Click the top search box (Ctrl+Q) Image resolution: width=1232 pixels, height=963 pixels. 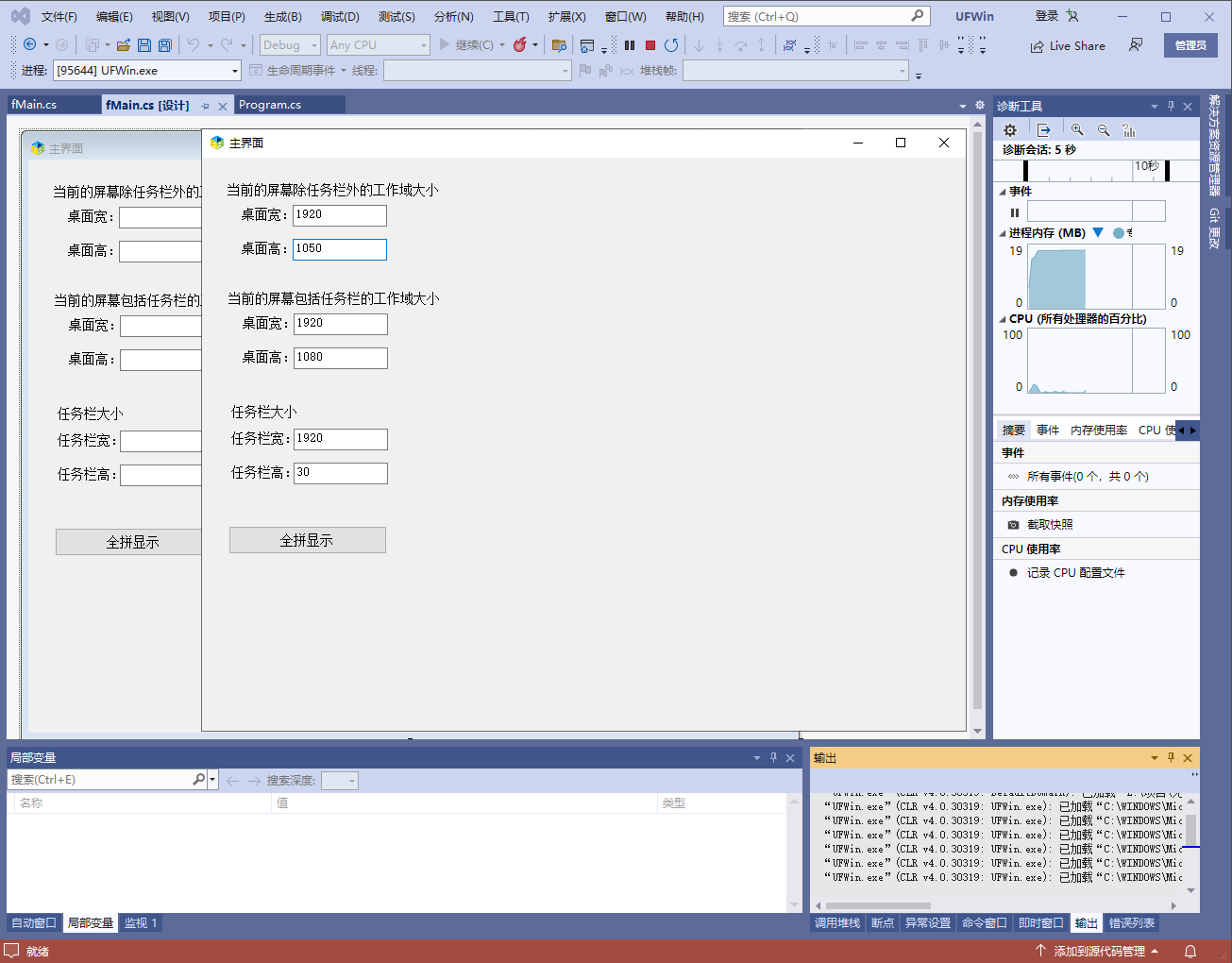click(x=826, y=16)
